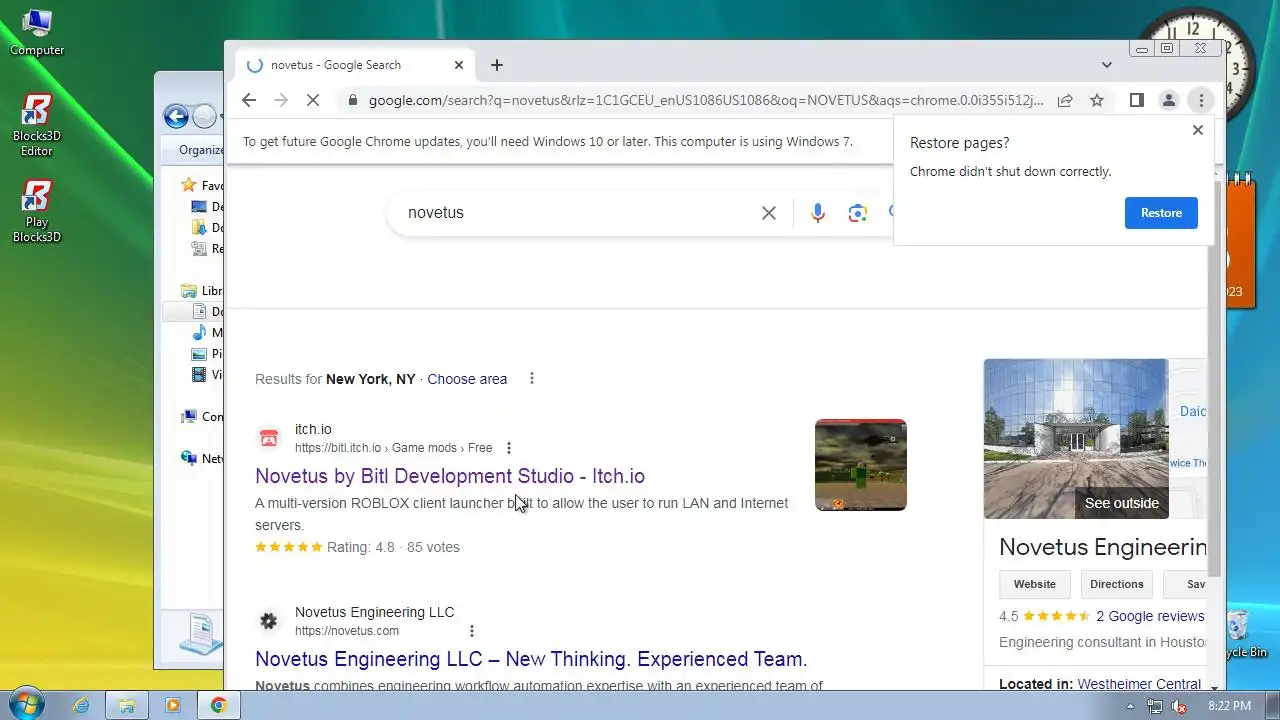Viewport: 1280px width, 720px height.
Task: Open Novetus by Bitl Development Studio result
Action: tap(450, 476)
